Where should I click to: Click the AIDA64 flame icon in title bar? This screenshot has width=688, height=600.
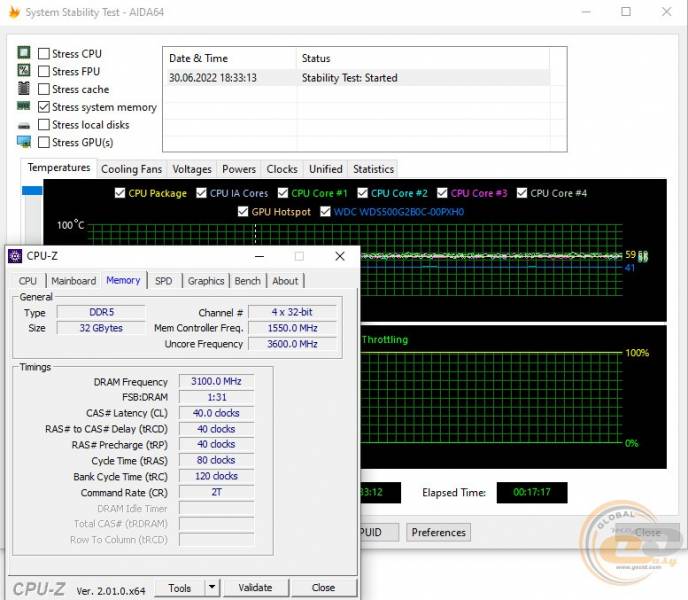(14, 12)
